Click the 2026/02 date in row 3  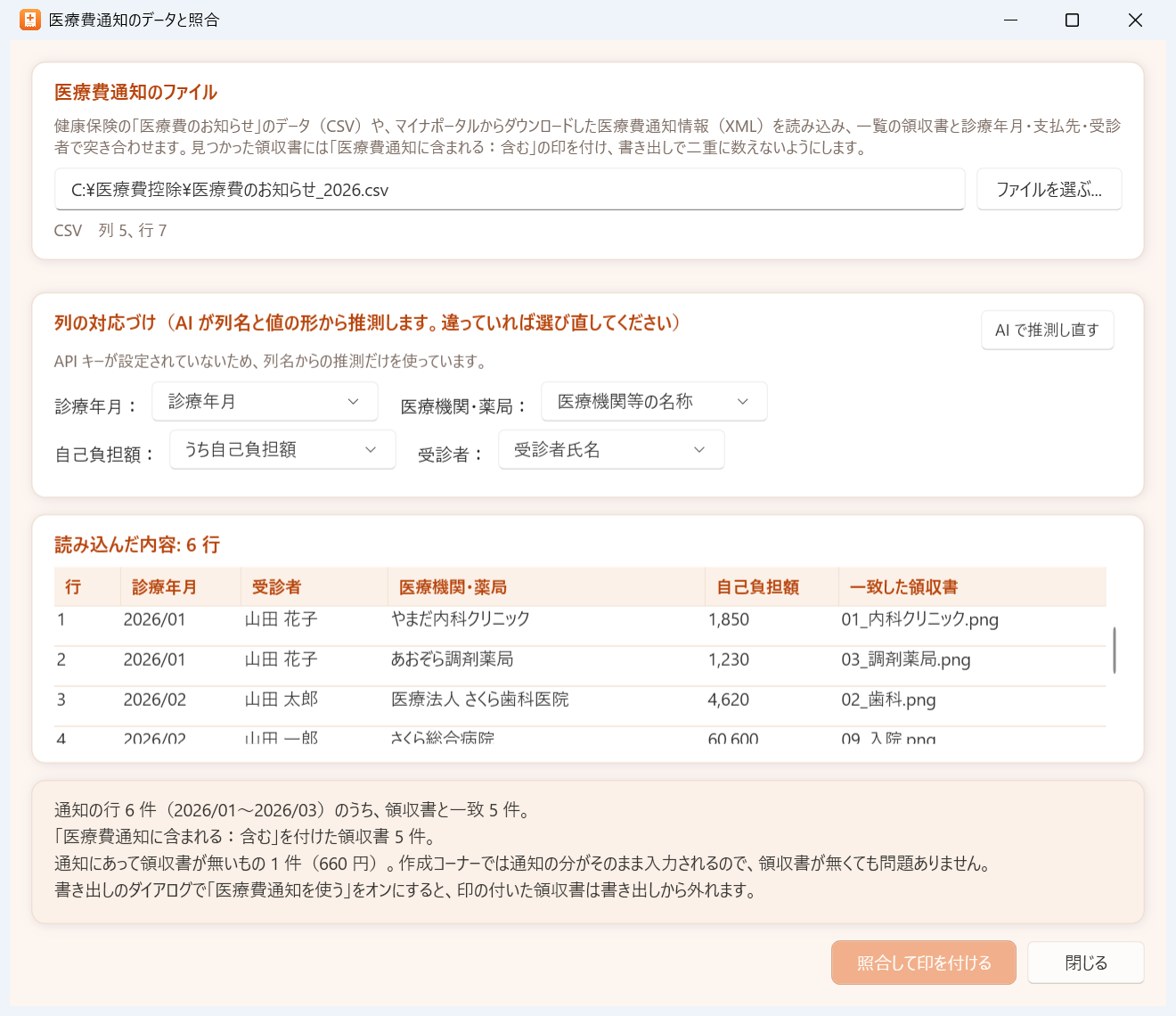click(x=154, y=700)
